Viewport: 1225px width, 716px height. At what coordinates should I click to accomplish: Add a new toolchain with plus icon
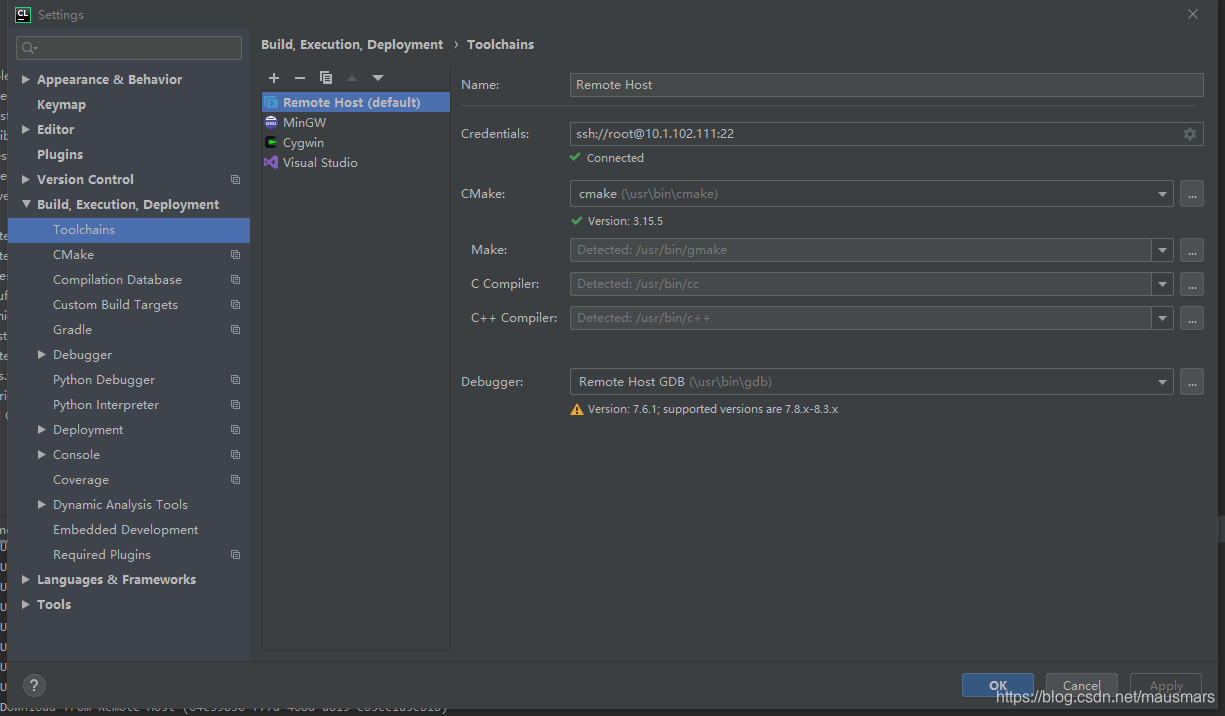(x=274, y=78)
